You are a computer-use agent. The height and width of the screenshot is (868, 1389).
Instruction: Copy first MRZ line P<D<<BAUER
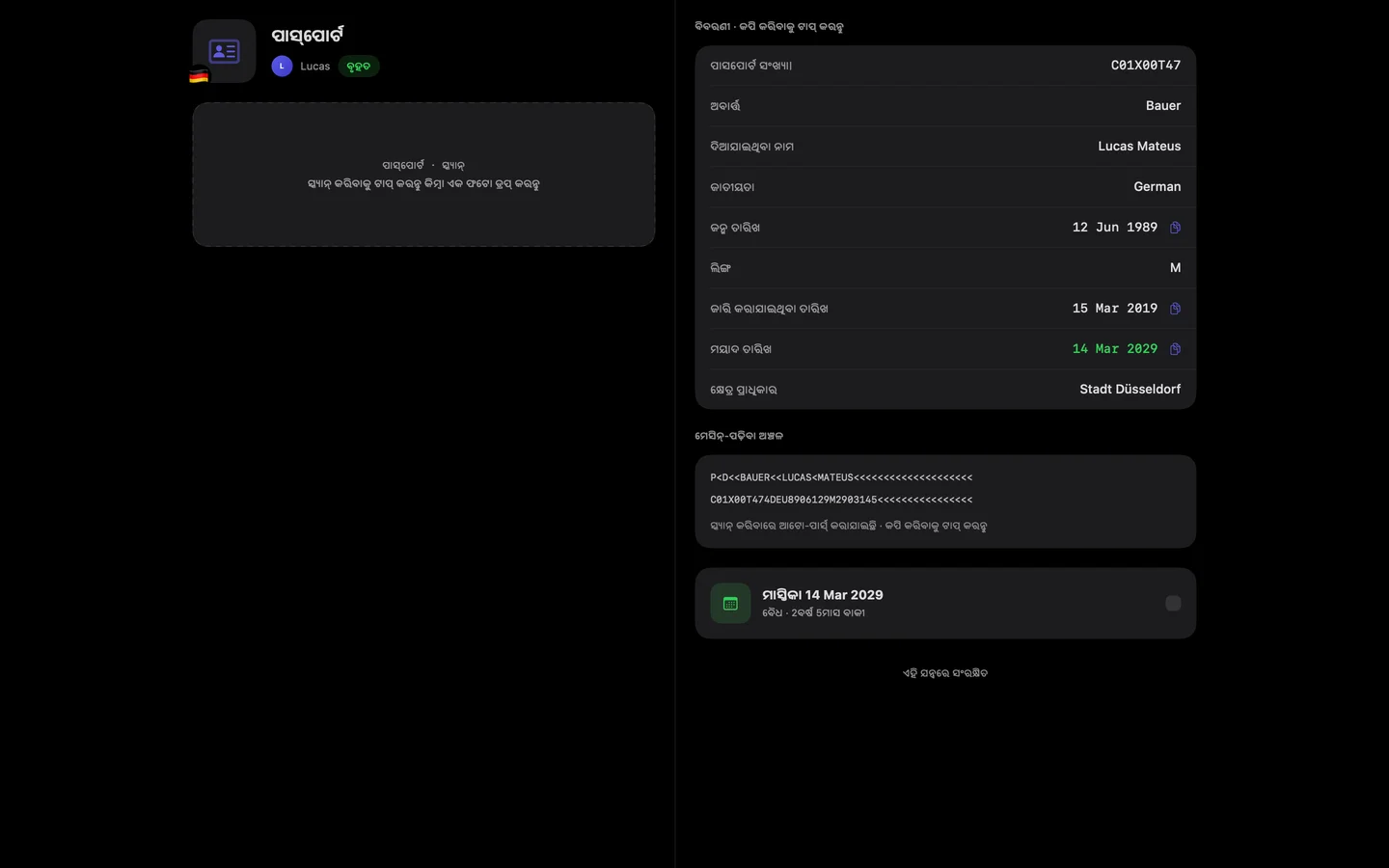841,477
